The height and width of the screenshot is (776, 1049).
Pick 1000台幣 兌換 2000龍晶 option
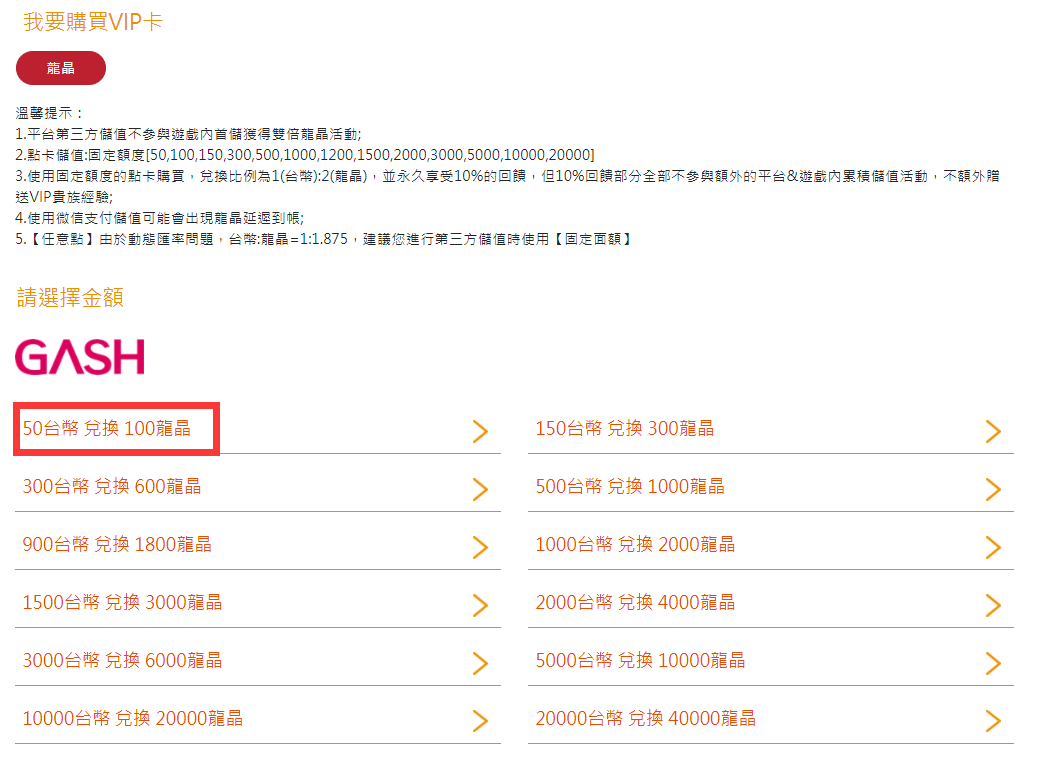coord(635,545)
